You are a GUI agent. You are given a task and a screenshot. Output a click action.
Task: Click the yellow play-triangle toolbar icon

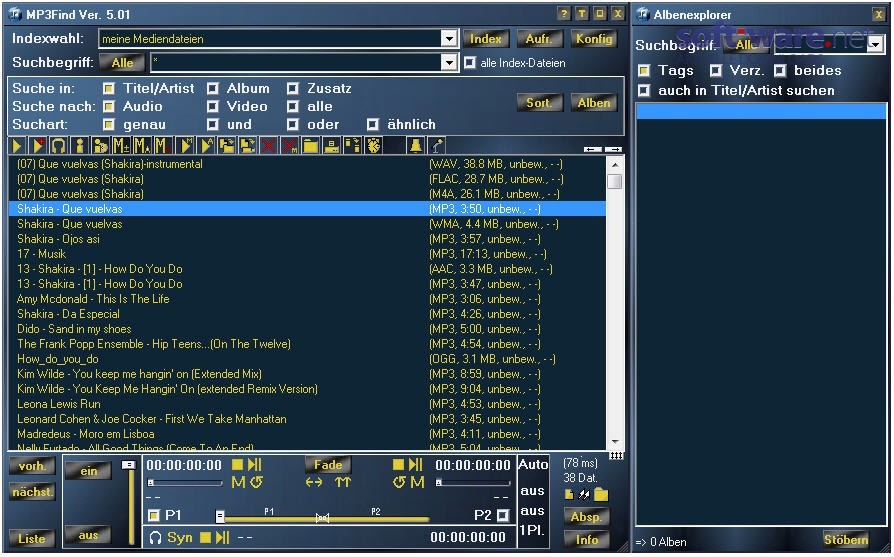[x=17, y=146]
